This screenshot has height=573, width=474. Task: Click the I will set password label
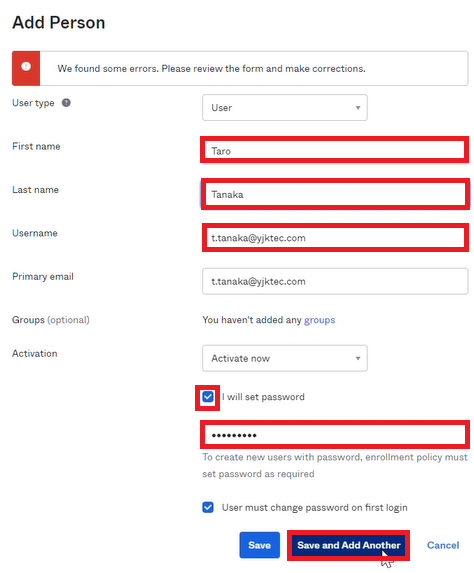tap(263, 397)
